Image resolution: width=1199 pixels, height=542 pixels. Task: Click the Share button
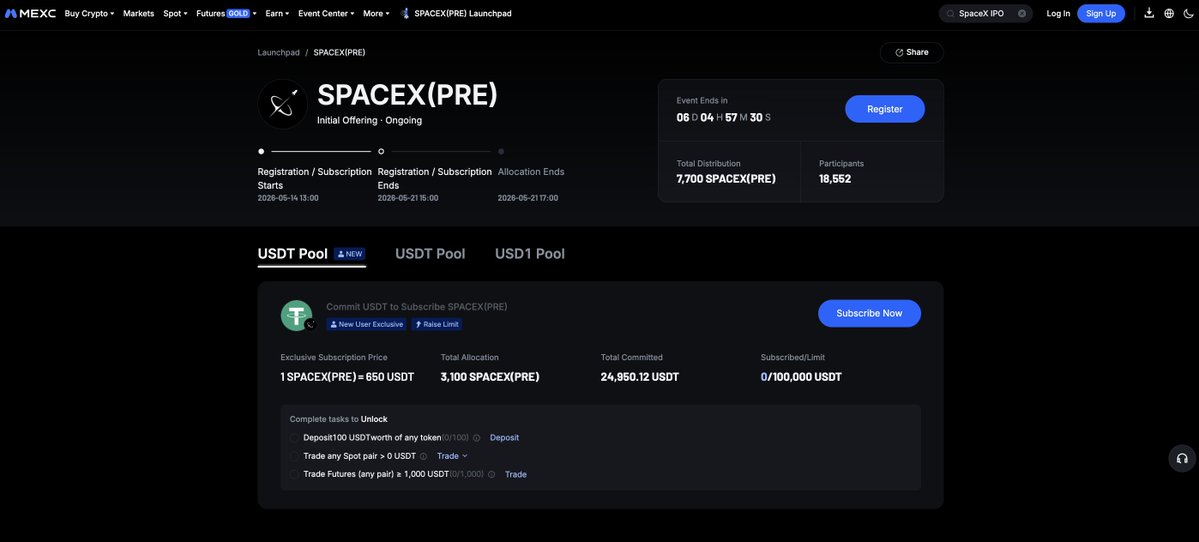[x=911, y=53]
